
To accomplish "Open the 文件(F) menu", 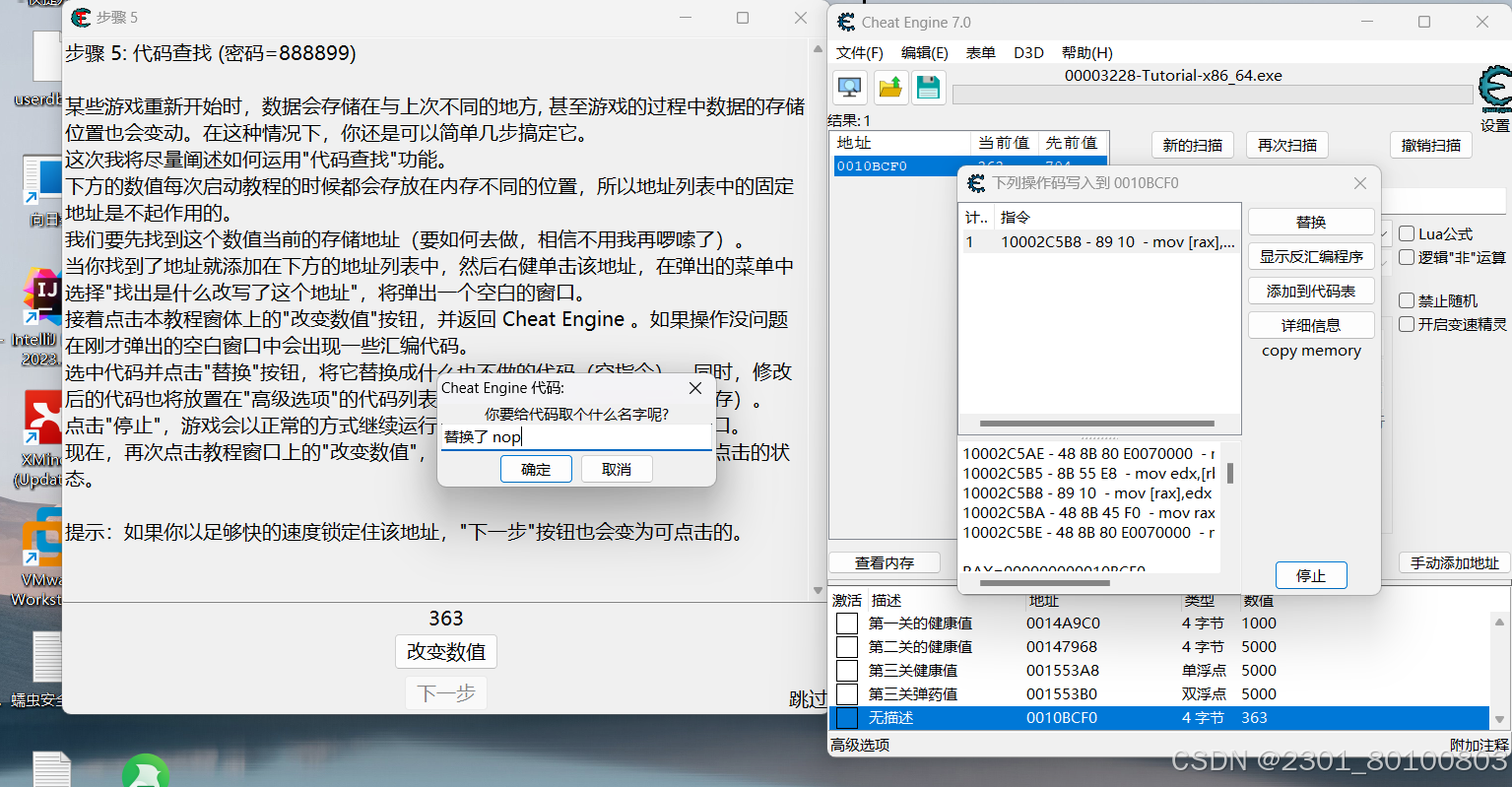I will [860, 53].
